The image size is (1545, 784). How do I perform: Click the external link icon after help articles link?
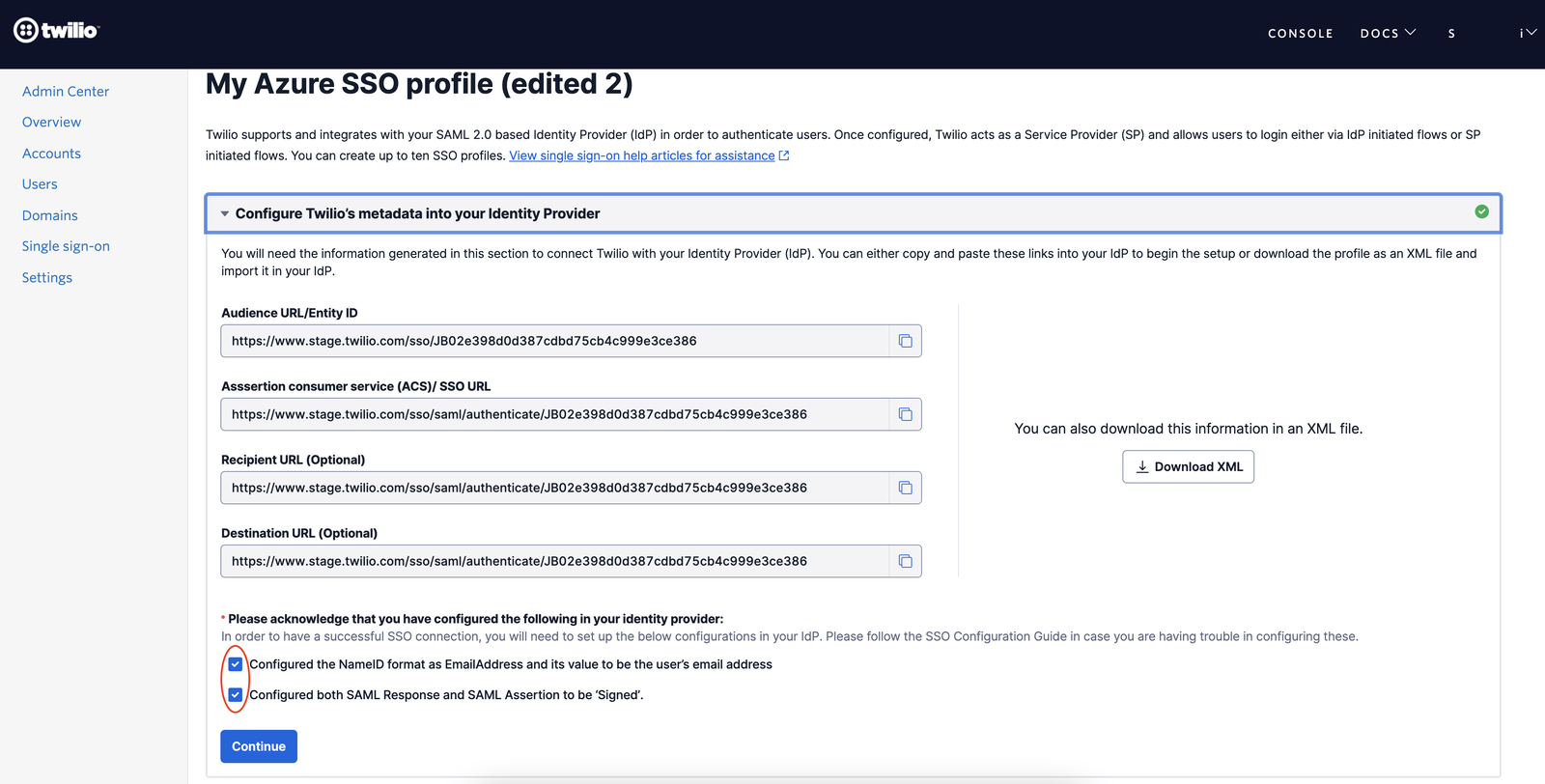pyautogui.click(x=783, y=154)
